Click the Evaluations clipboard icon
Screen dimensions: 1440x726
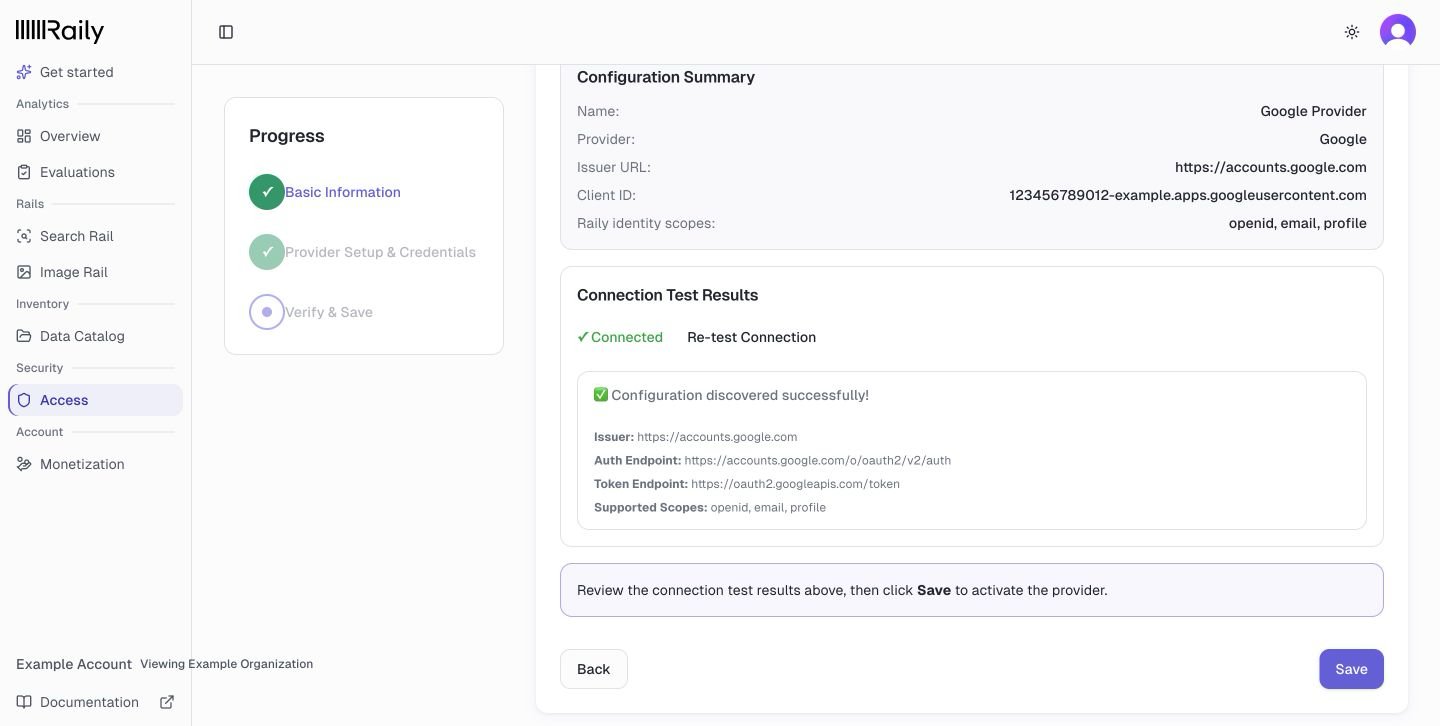tap(24, 172)
